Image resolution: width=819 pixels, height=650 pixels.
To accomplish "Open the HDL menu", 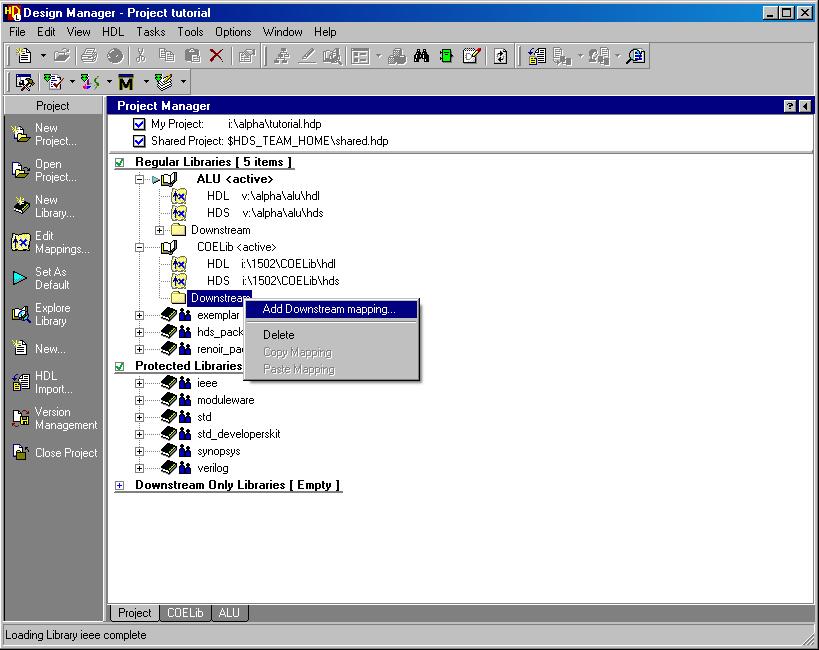I will point(113,32).
